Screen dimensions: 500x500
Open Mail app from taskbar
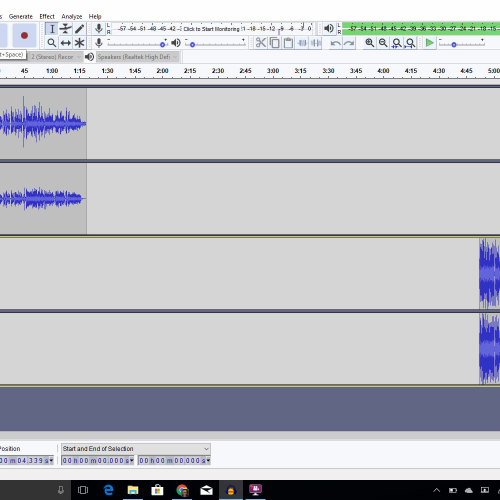206,490
